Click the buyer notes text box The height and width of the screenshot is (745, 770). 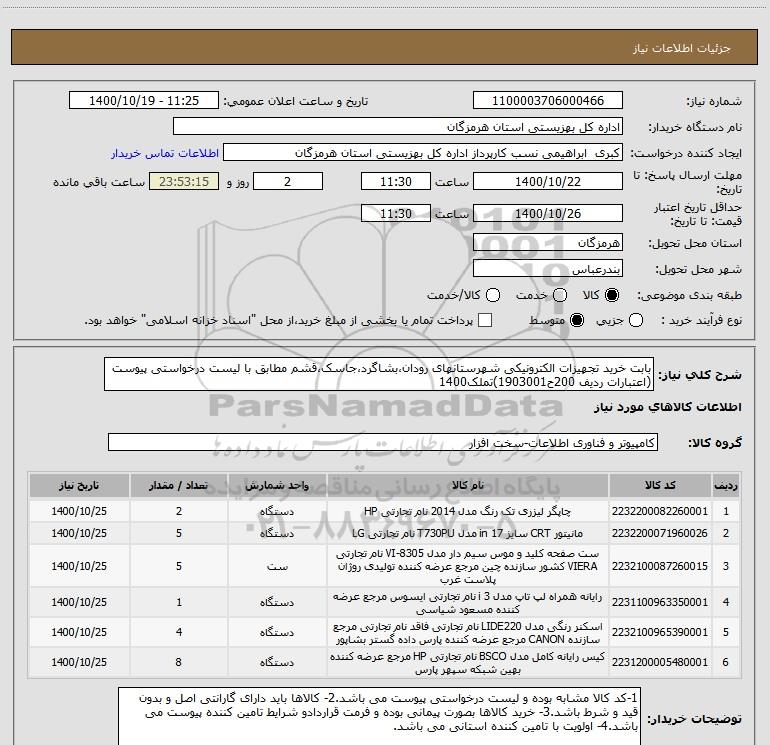379,717
